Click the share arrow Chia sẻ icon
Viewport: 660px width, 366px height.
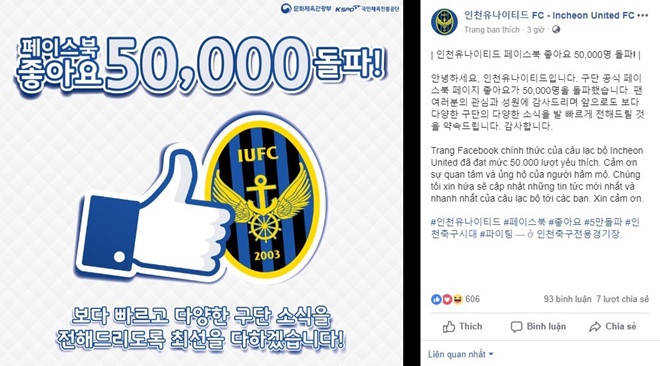click(x=595, y=327)
